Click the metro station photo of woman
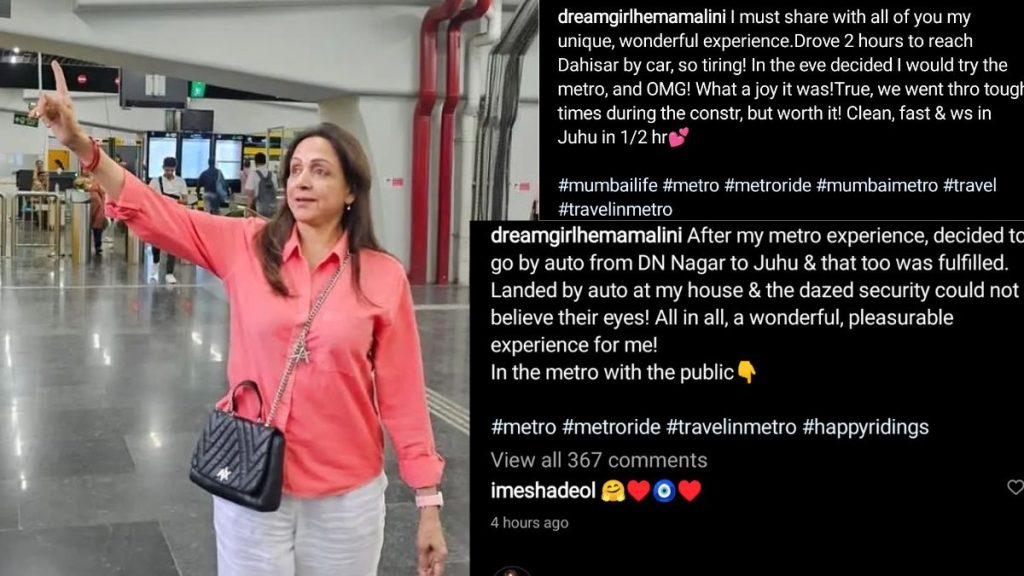1024x576 pixels. click(x=235, y=288)
